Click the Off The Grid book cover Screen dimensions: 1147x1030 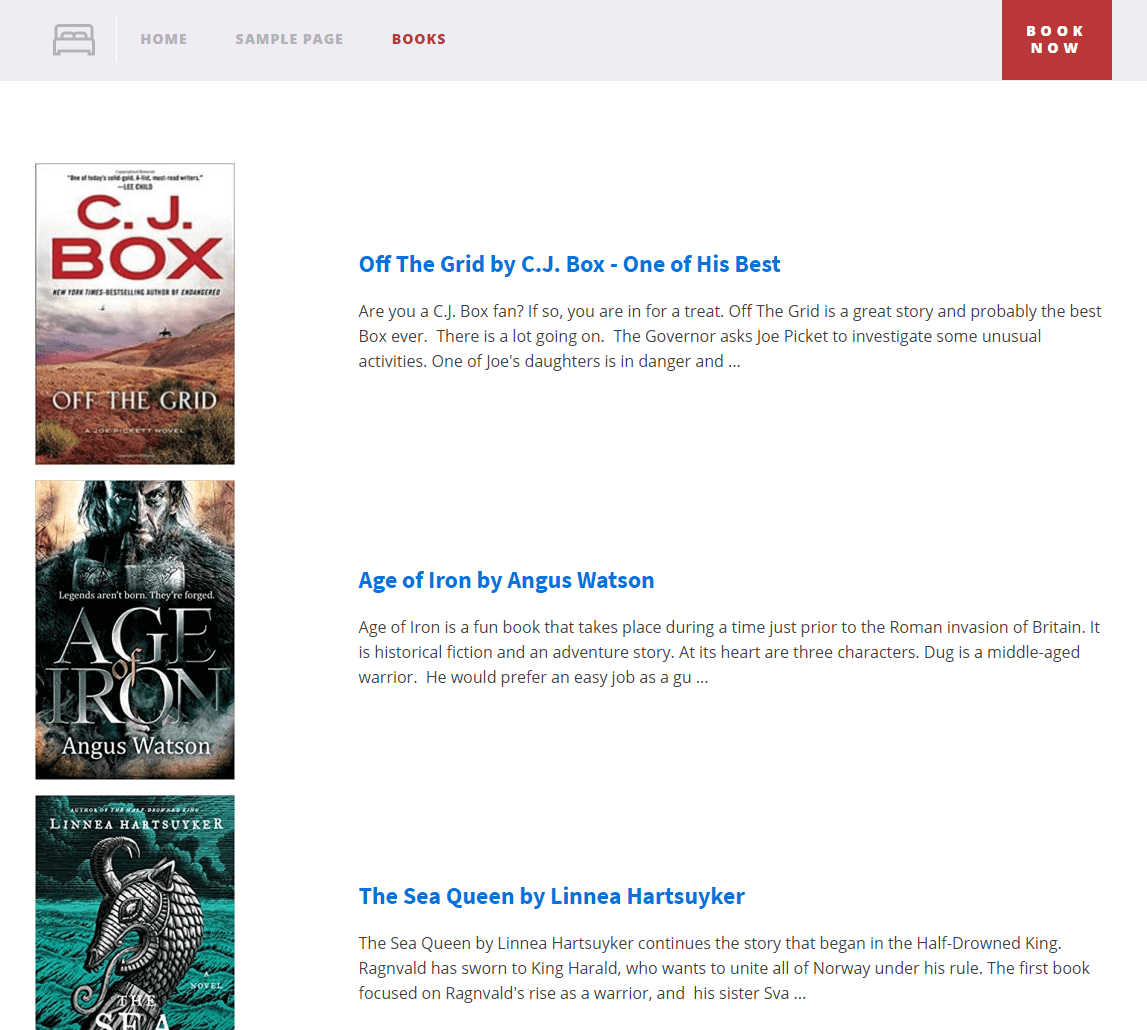point(134,313)
